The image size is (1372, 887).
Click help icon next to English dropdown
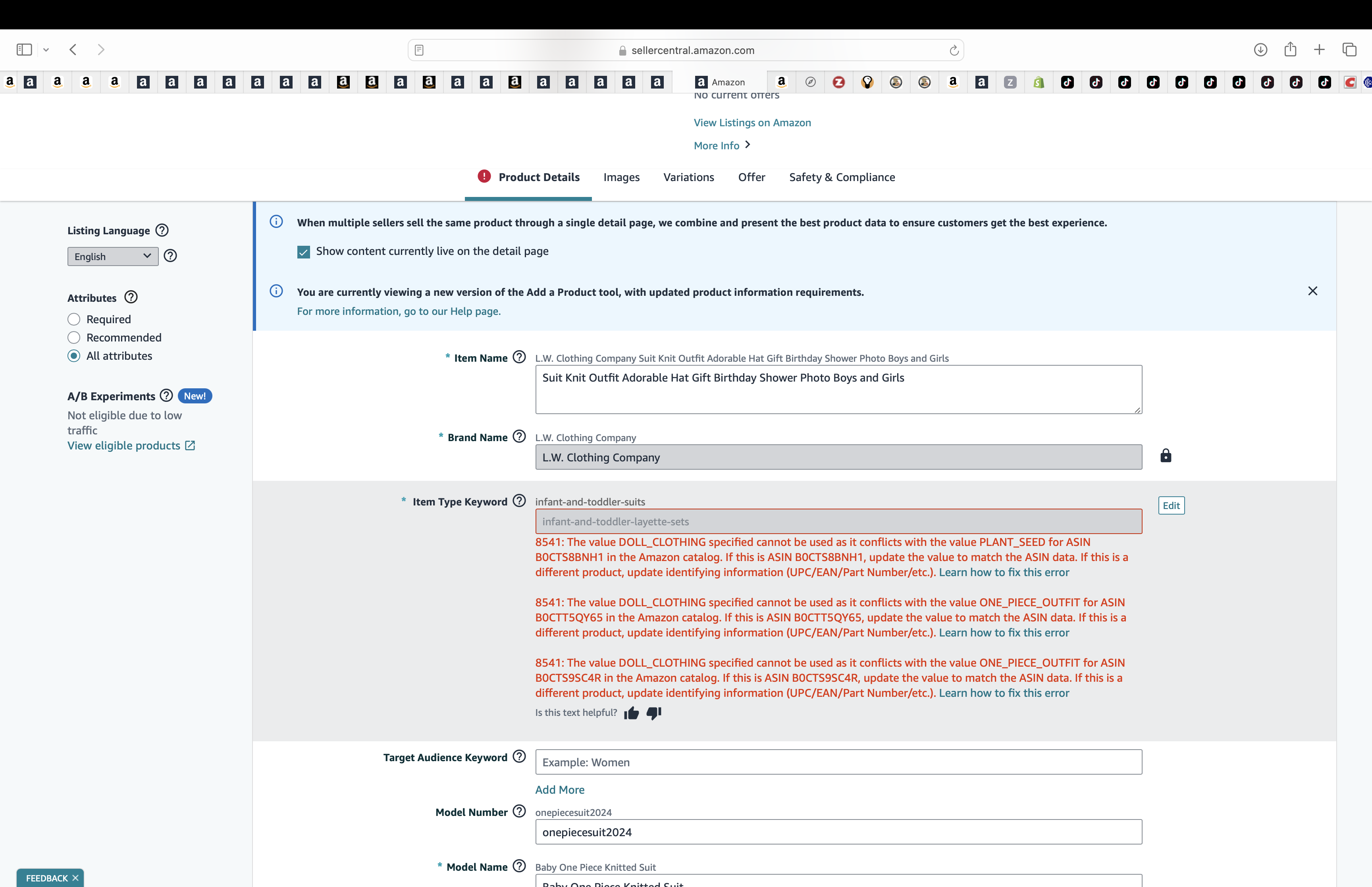point(170,256)
